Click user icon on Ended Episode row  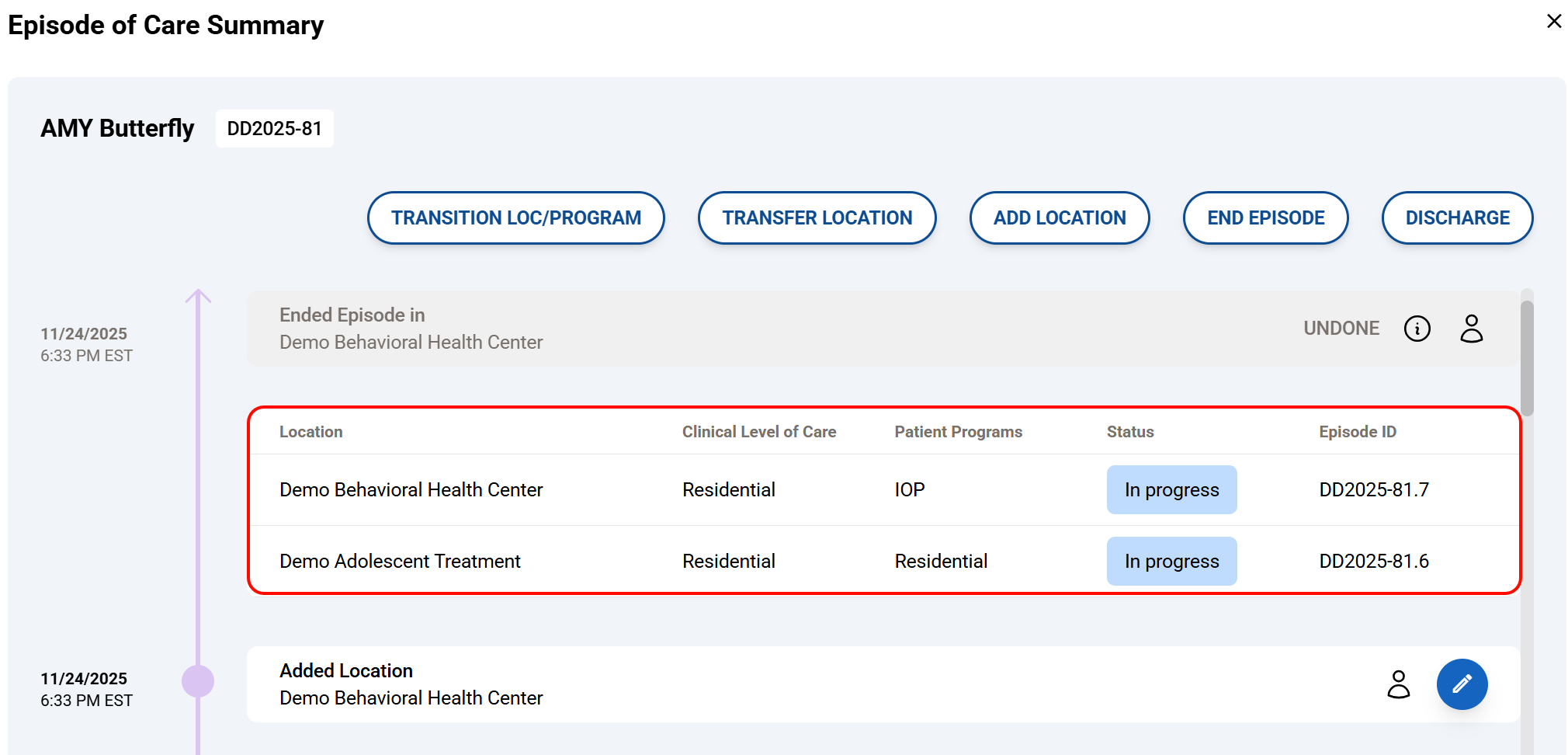tap(1471, 329)
